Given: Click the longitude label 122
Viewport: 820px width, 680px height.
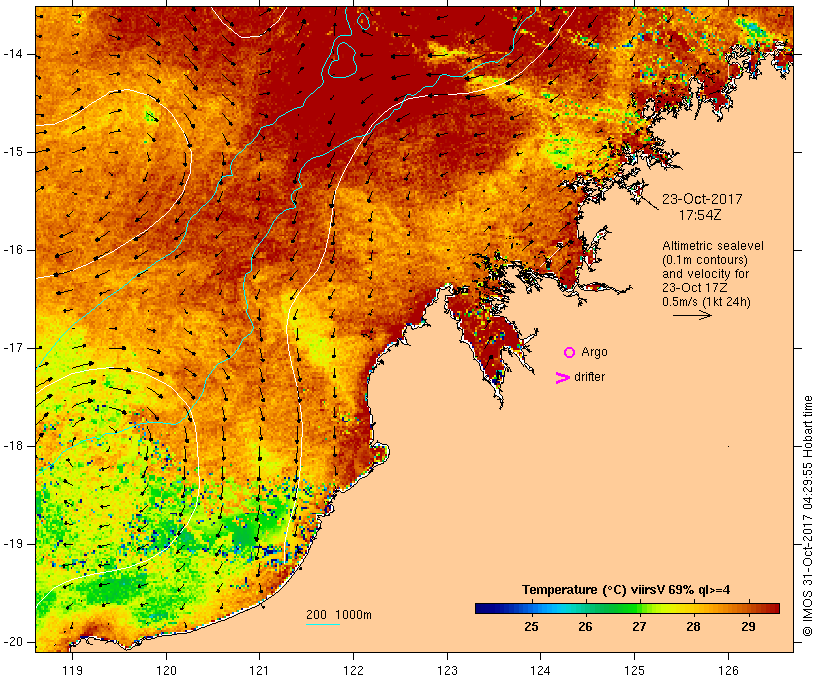Looking at the screenshot, I should coord(354,670).
